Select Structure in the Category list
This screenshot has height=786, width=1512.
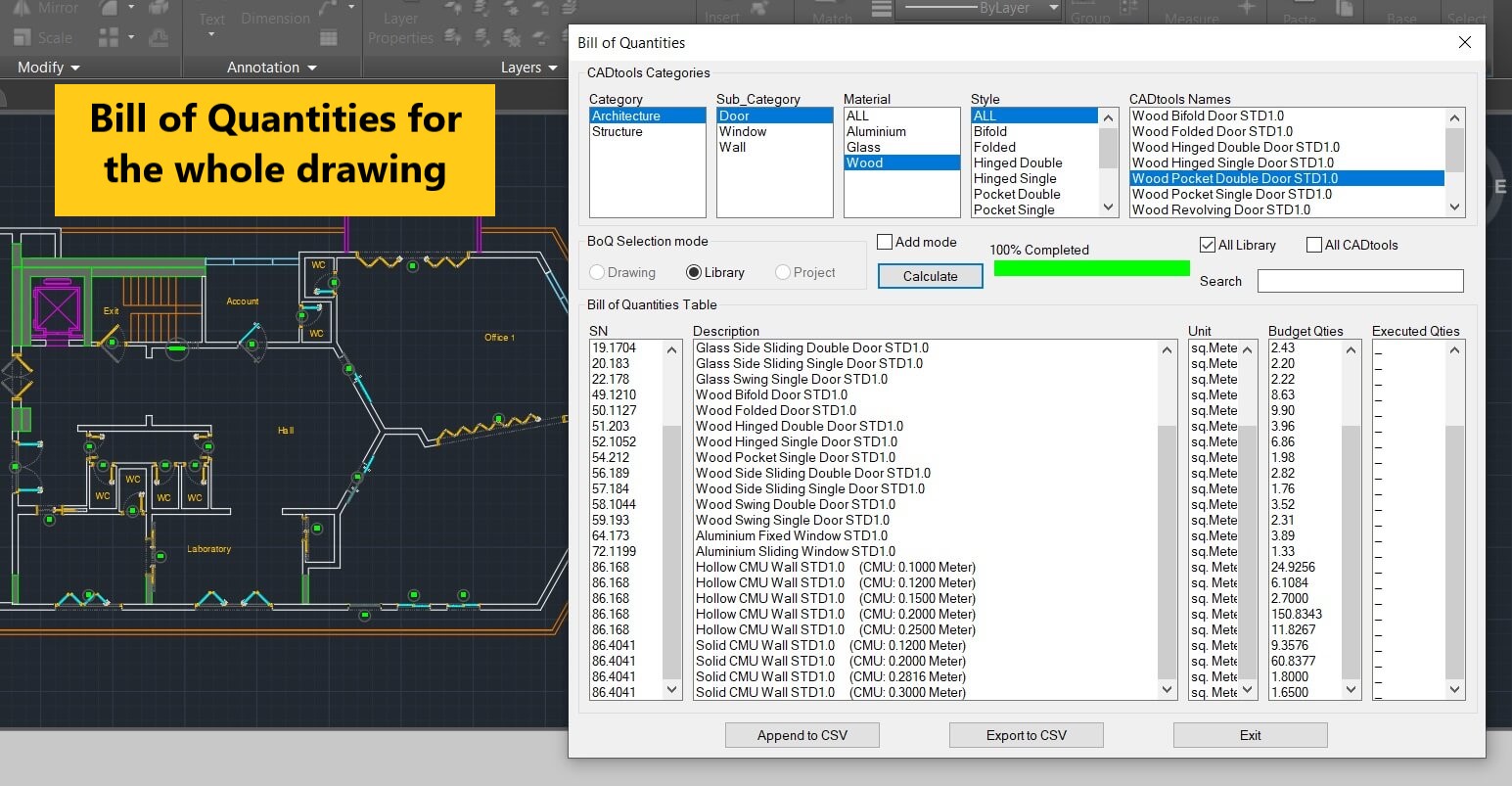[x=618, y=131]
